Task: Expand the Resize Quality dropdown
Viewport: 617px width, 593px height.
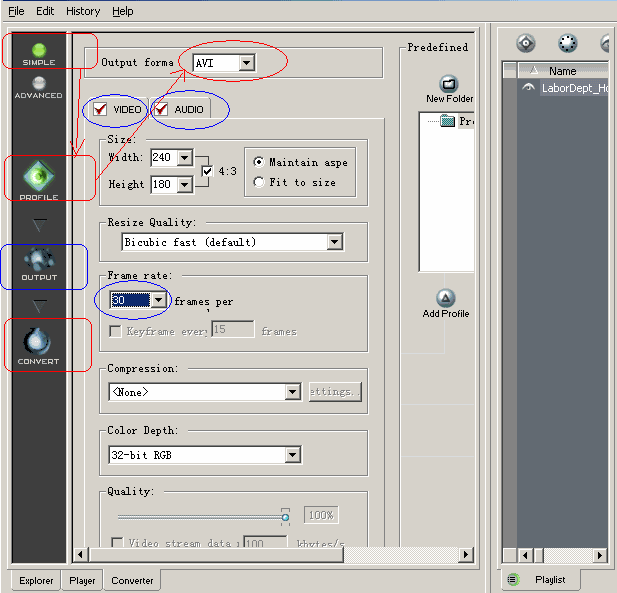Action: 334,242
